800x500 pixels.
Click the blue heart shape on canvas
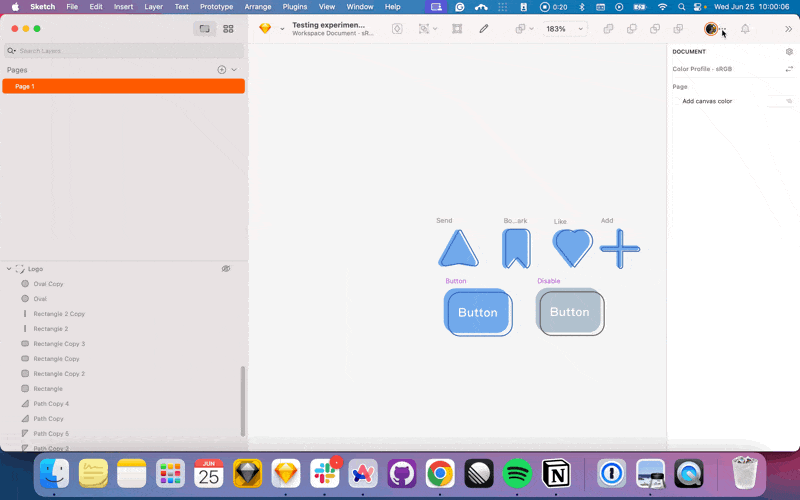(x=572, y=247)
